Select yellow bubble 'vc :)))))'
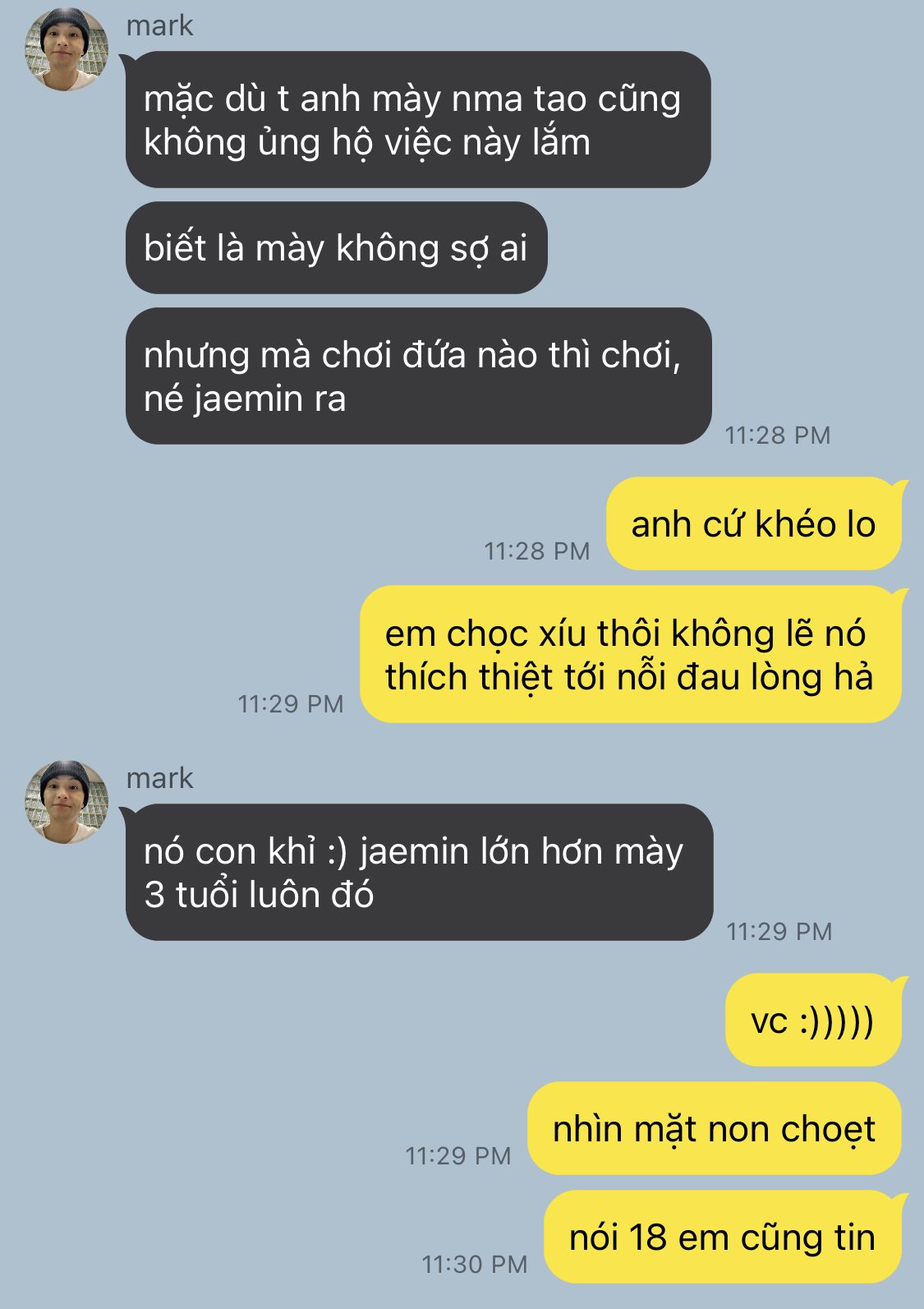Screen dimensions: 924x1309 point(813,1021)
